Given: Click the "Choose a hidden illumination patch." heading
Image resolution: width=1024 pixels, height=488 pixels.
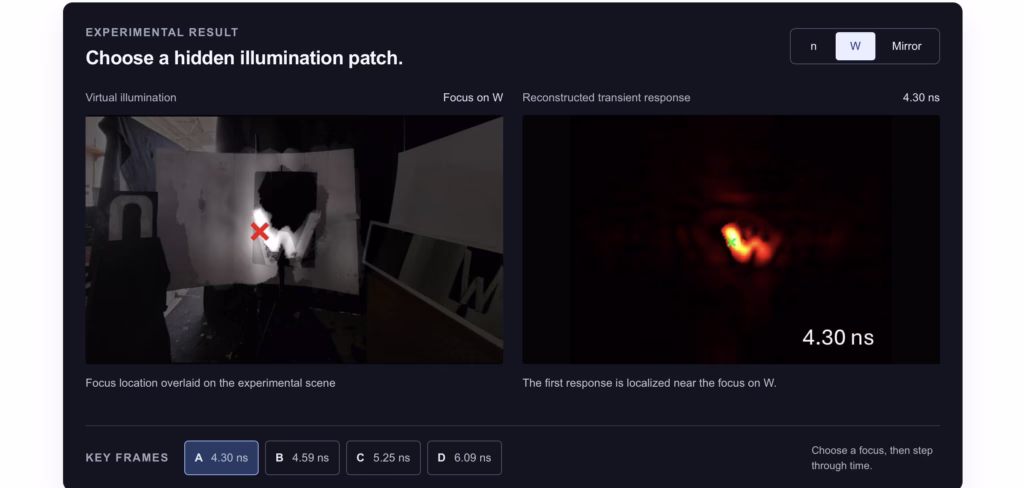Looking at the screenshot, I should click(244, 58).
